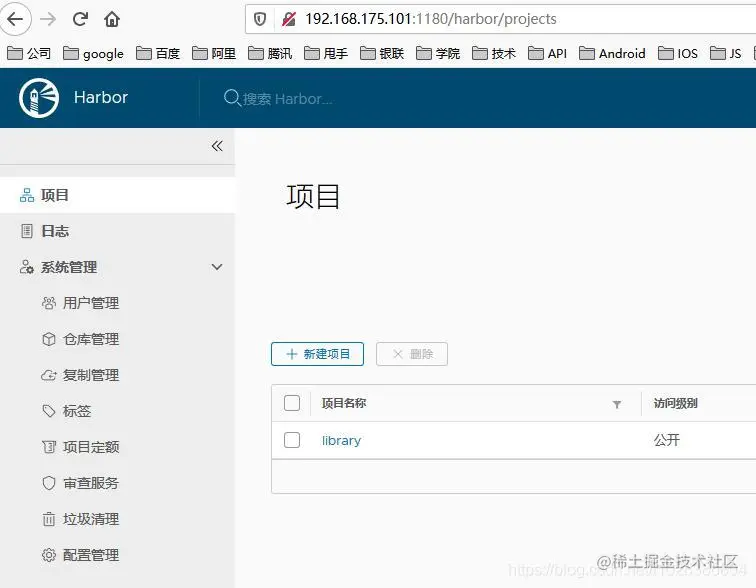Focus the 搜索 Harbor search field
Viewport: 756px width, 588px height.
[x=287, y=99]
